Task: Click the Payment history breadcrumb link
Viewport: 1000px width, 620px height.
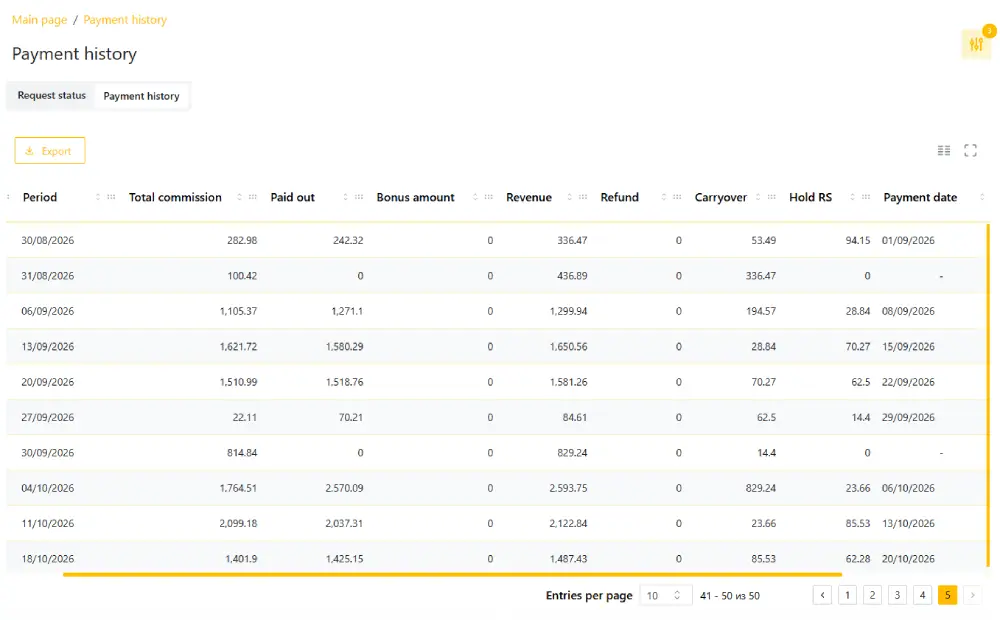Action: [125, 20]
